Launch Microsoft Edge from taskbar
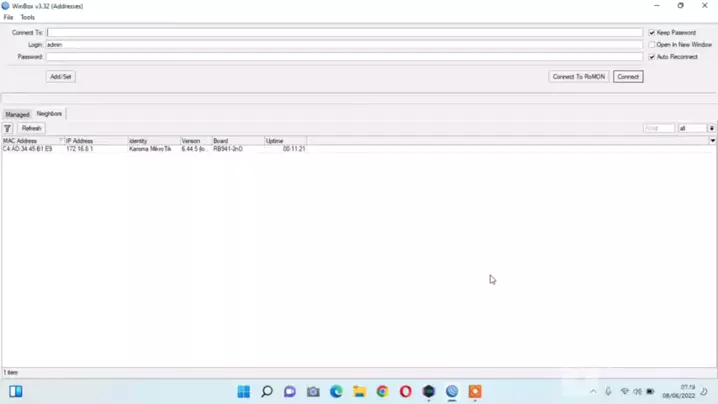Screen dimensions: 718x404 click(x=336, y=392)
